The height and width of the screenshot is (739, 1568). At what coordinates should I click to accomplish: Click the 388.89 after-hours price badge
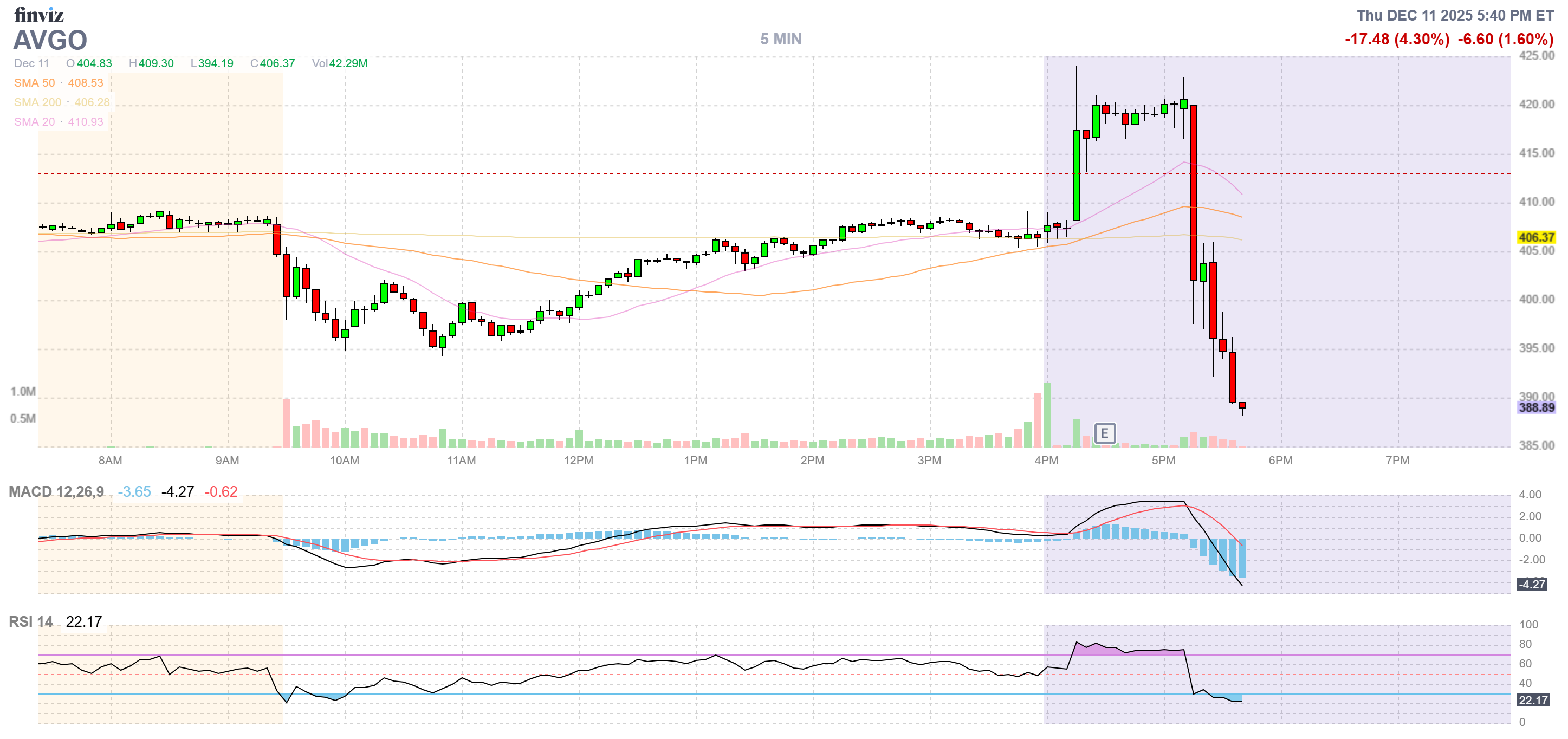coord(1535,407)
